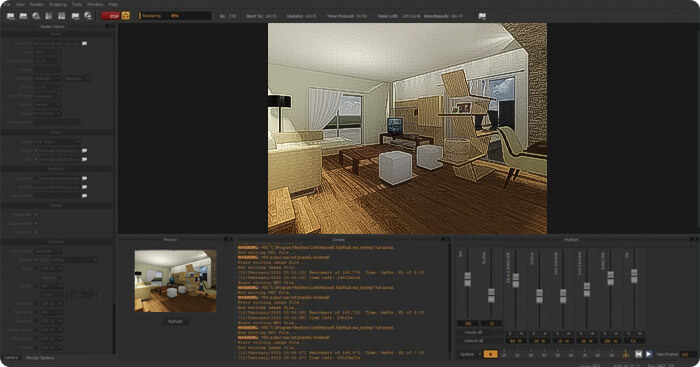Click the icon at the right end of the status toolbar
The image size is (700, 367).
tap(482, 16)
